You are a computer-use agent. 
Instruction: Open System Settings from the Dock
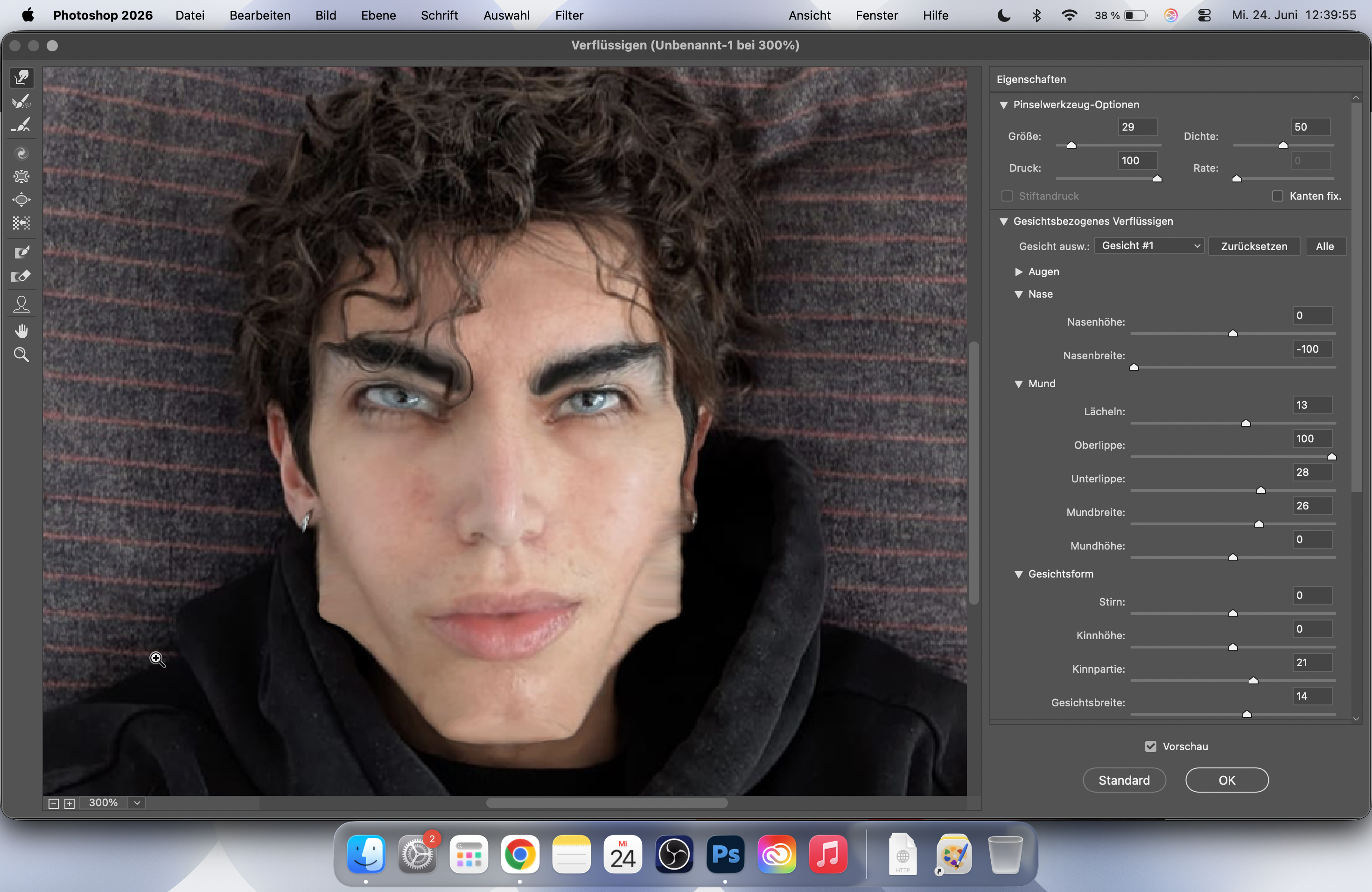(x=417, y=854)
